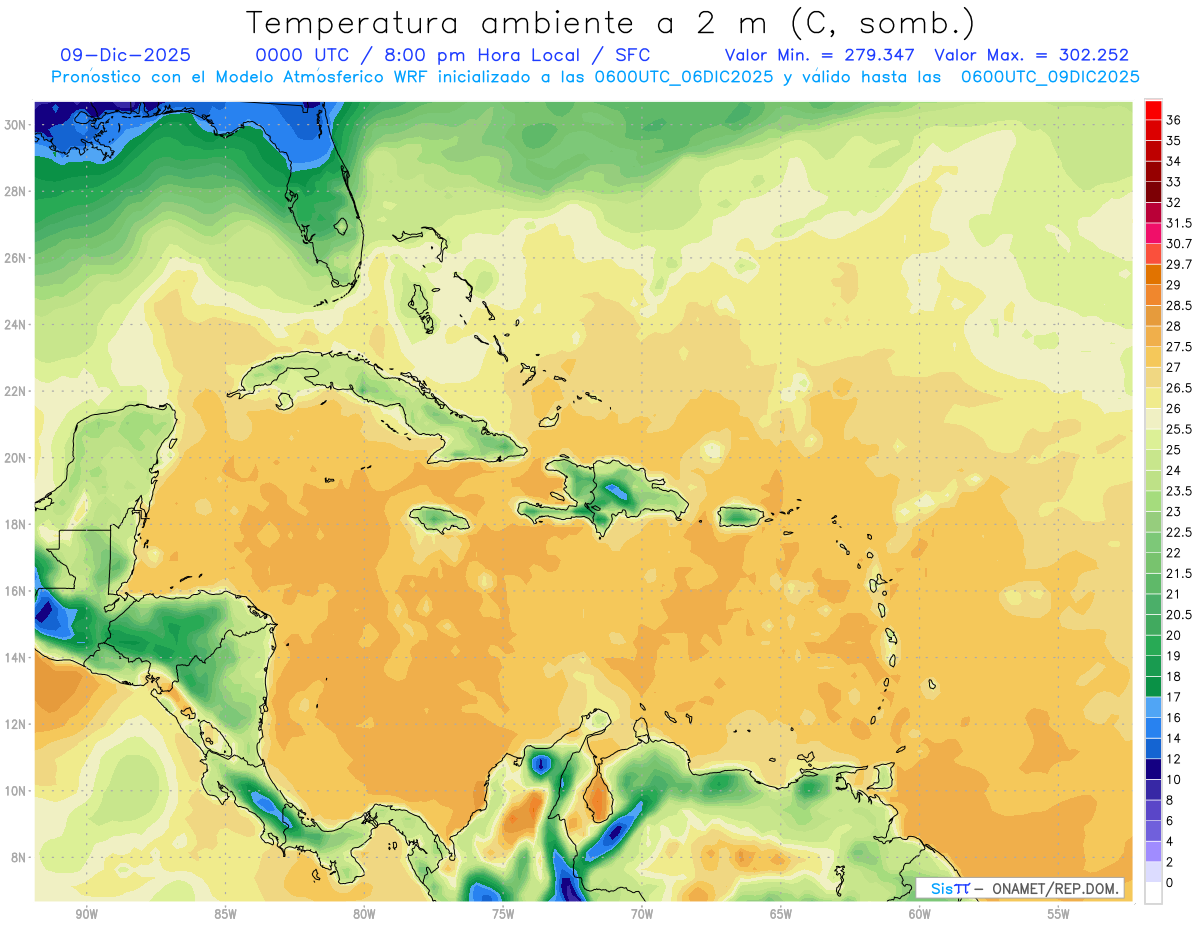Click legend value '19'

1173,656
